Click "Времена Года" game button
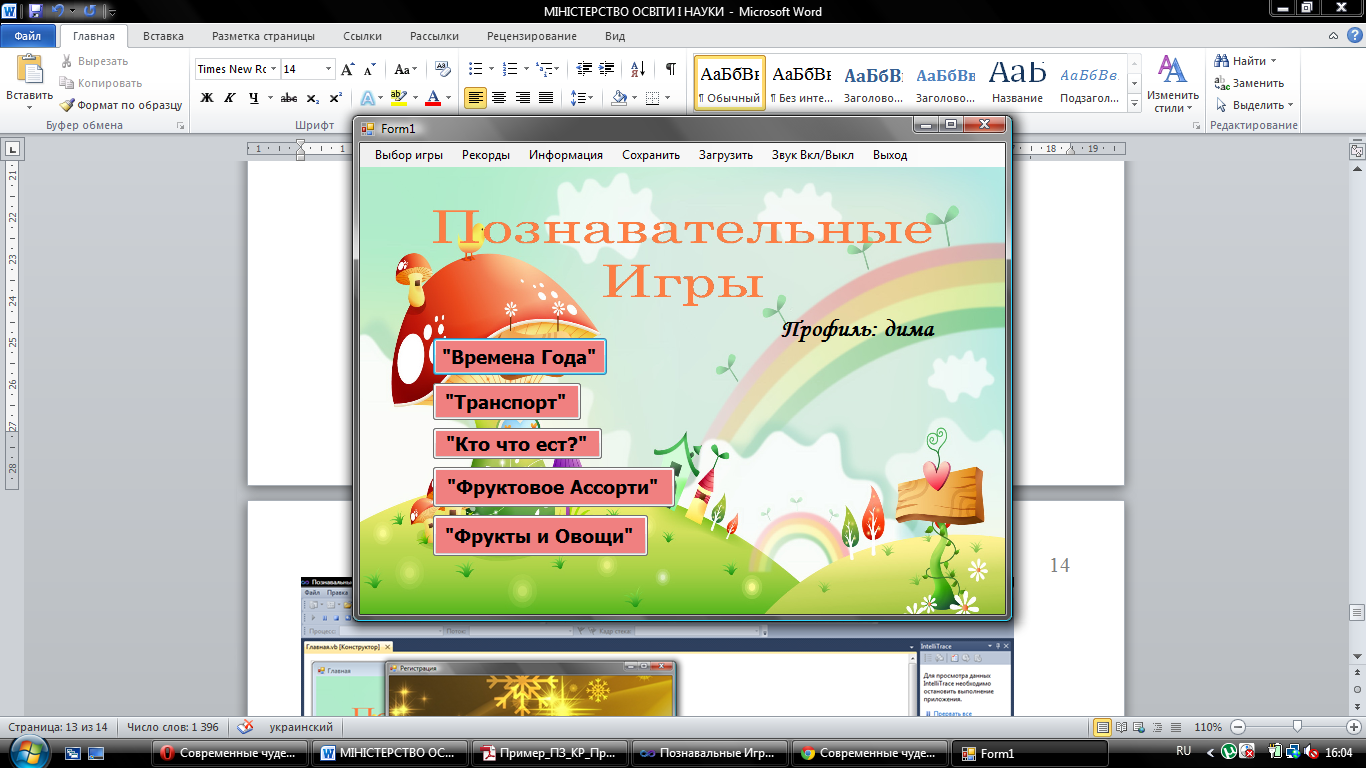The width and height of the screenshot is (1366, 768). pos(520,357)
